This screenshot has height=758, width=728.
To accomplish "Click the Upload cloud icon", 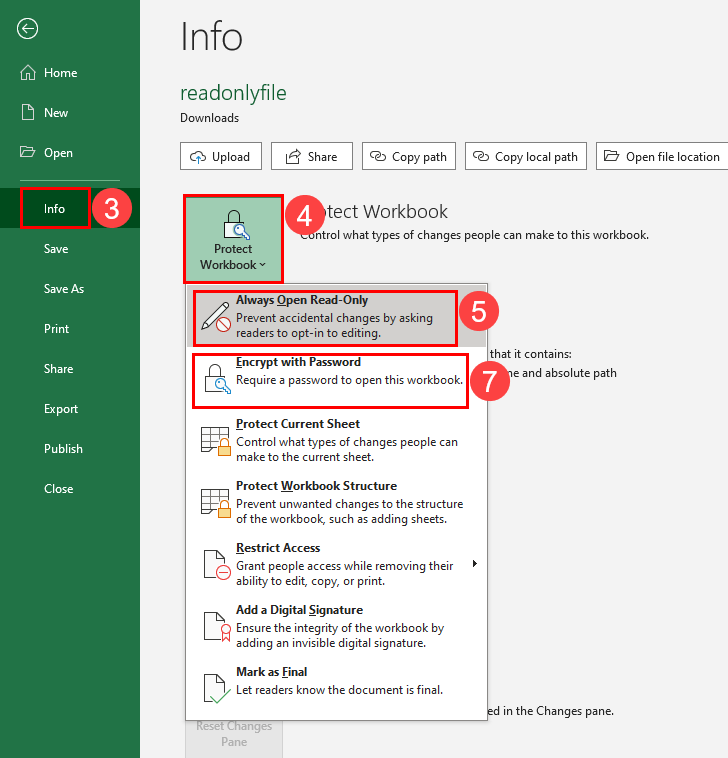I will click(198, 157).
